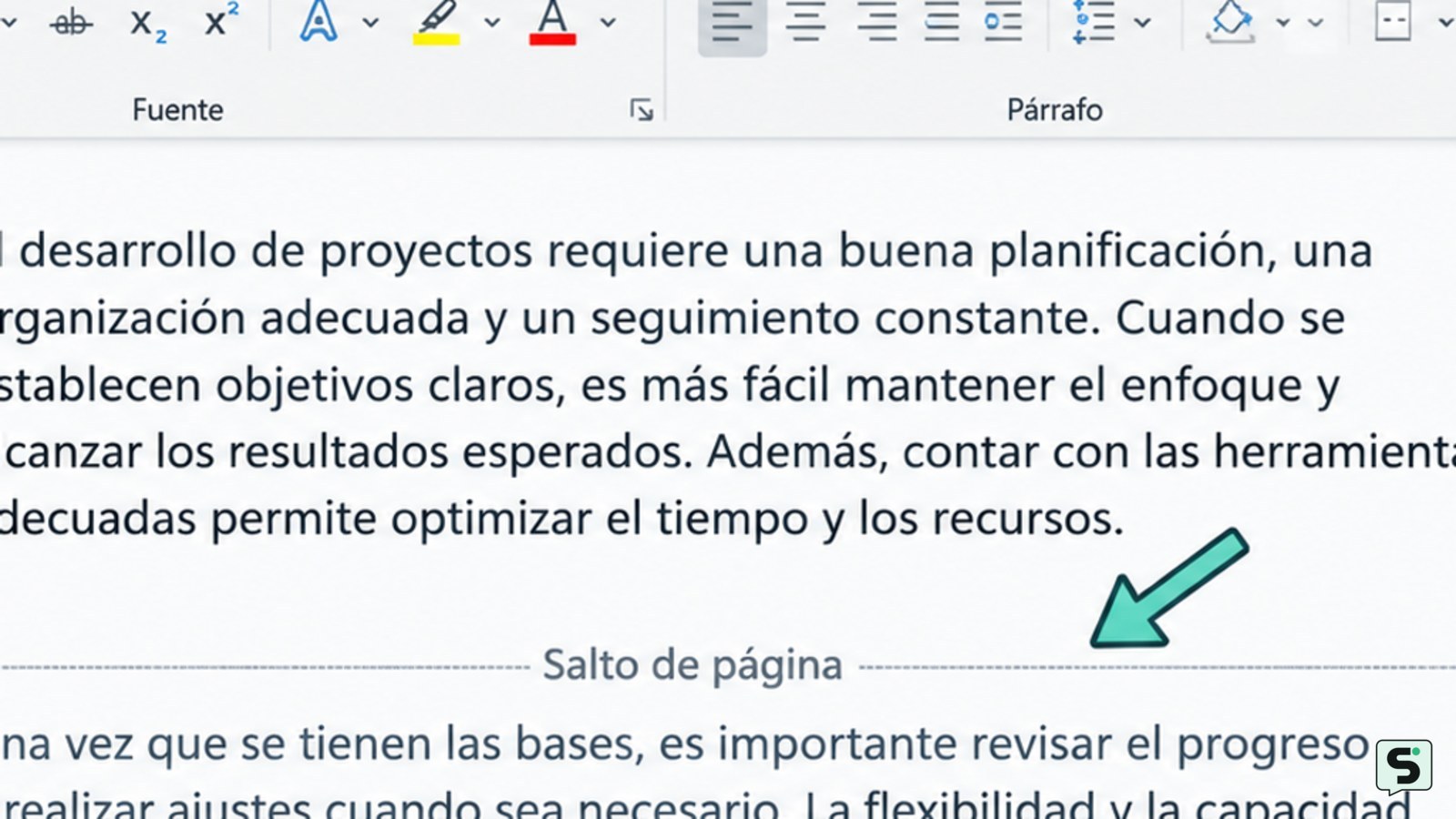The image size is (1456, 819).
Task: Apply borders to the paragraph
Action: [x=1392, y=22]
